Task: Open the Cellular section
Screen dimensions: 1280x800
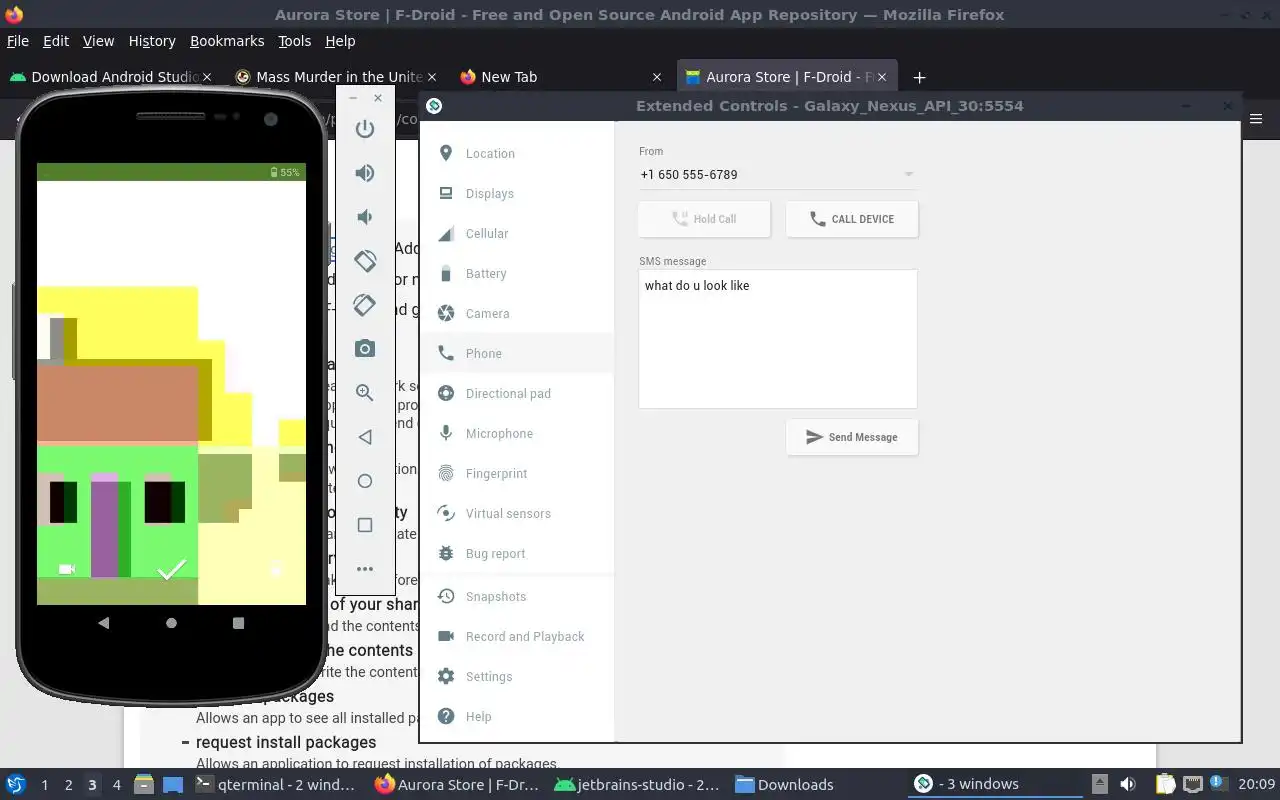Action: pos(516,233)
